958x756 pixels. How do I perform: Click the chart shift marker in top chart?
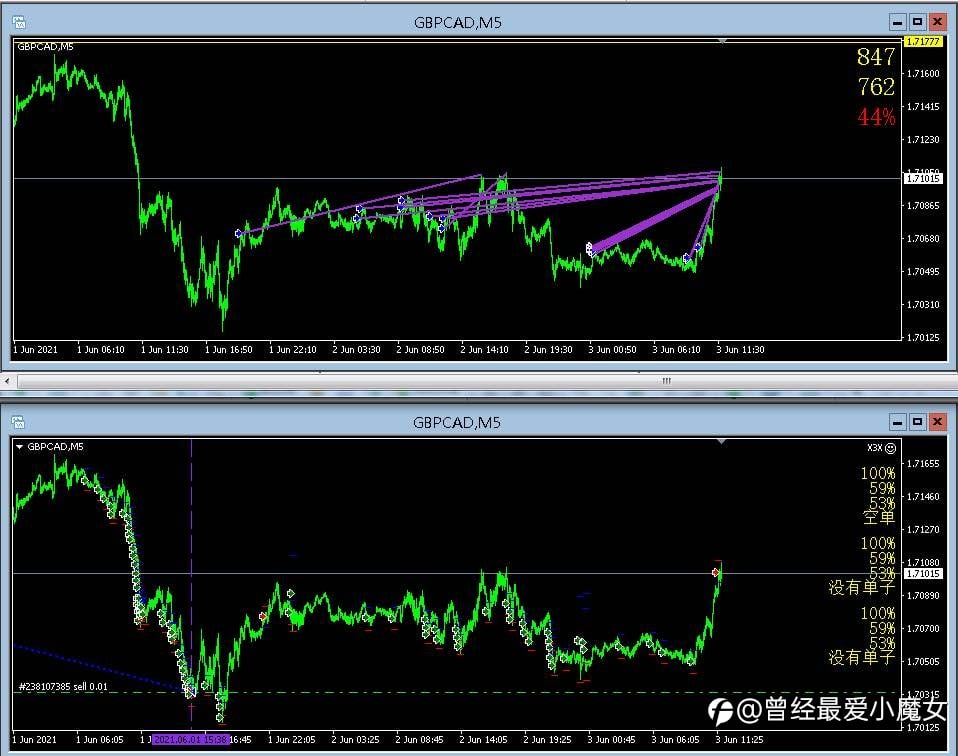(722, 41)
